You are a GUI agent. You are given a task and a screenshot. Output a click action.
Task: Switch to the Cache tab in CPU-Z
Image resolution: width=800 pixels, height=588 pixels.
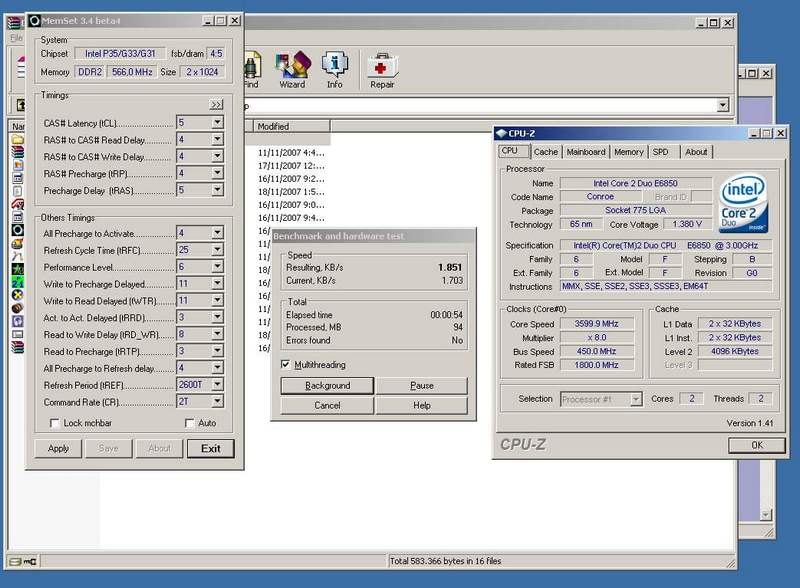(546, 152)
